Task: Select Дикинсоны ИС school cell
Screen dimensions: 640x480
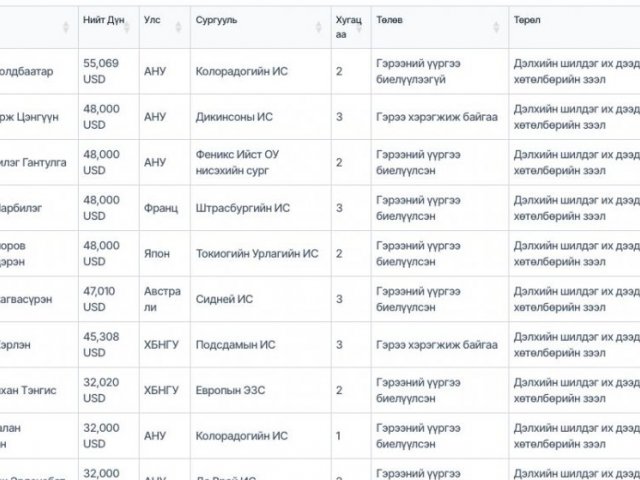Action: [260, 117]
